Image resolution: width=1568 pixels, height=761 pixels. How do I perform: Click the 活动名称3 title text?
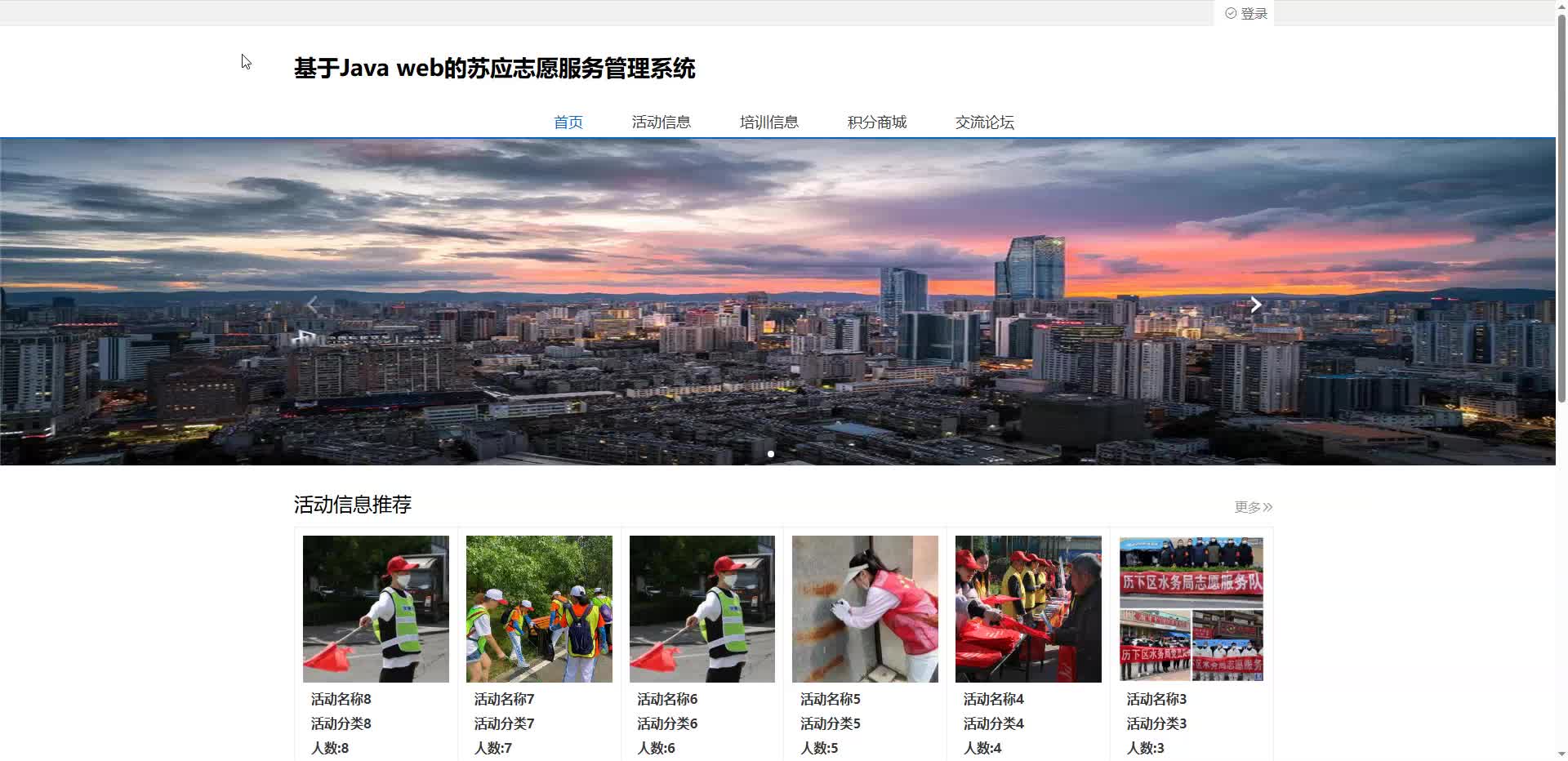click(x=1157, y=699)
